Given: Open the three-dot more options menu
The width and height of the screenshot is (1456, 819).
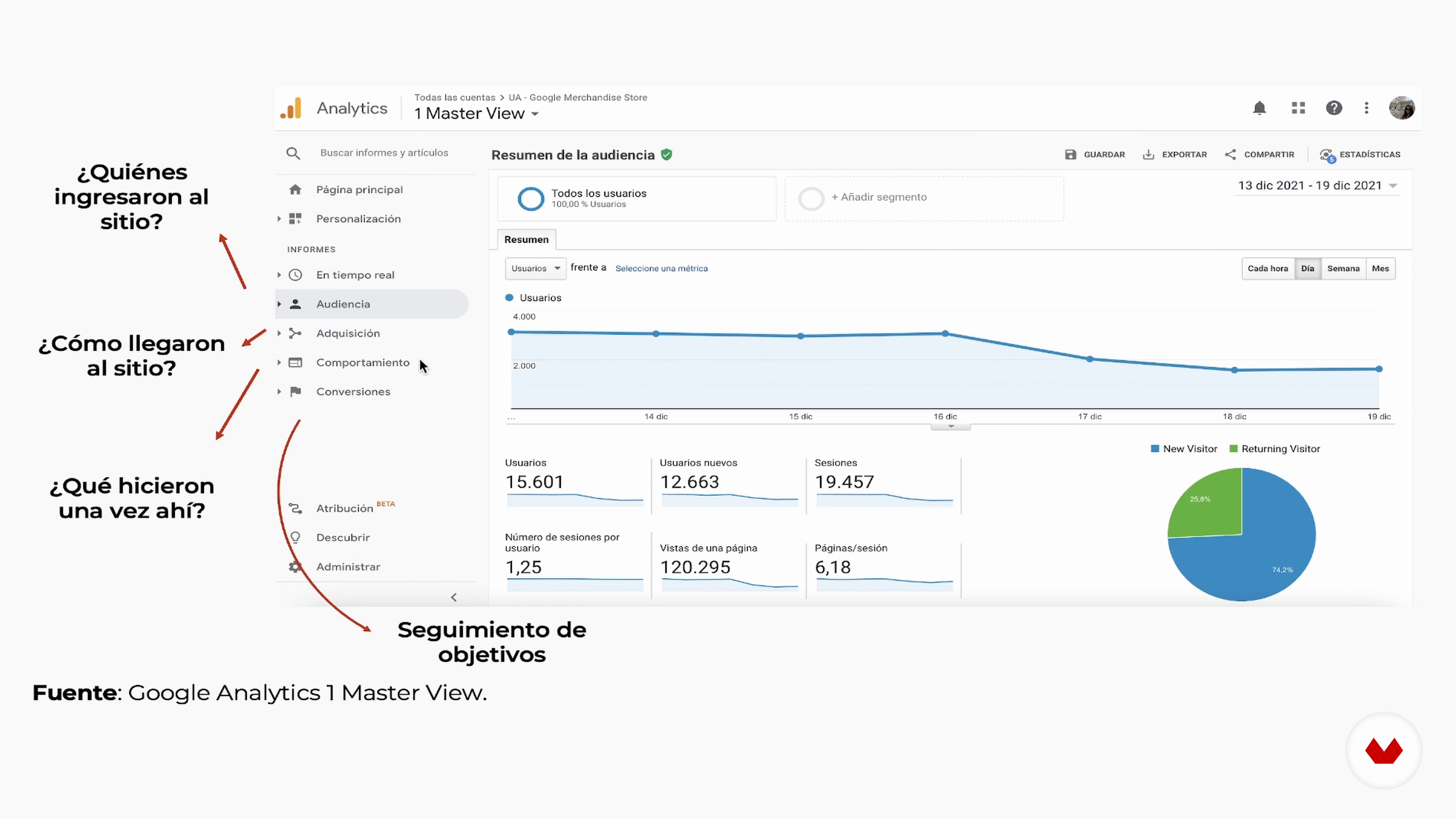Looking at the screenshot, I should click(1367, 108).
